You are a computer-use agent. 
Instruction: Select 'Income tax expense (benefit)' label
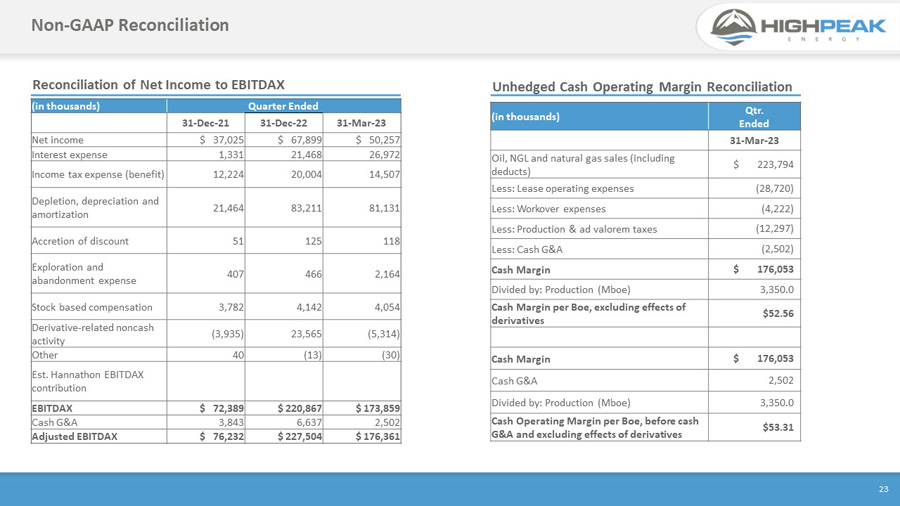[x=98, y=174]
